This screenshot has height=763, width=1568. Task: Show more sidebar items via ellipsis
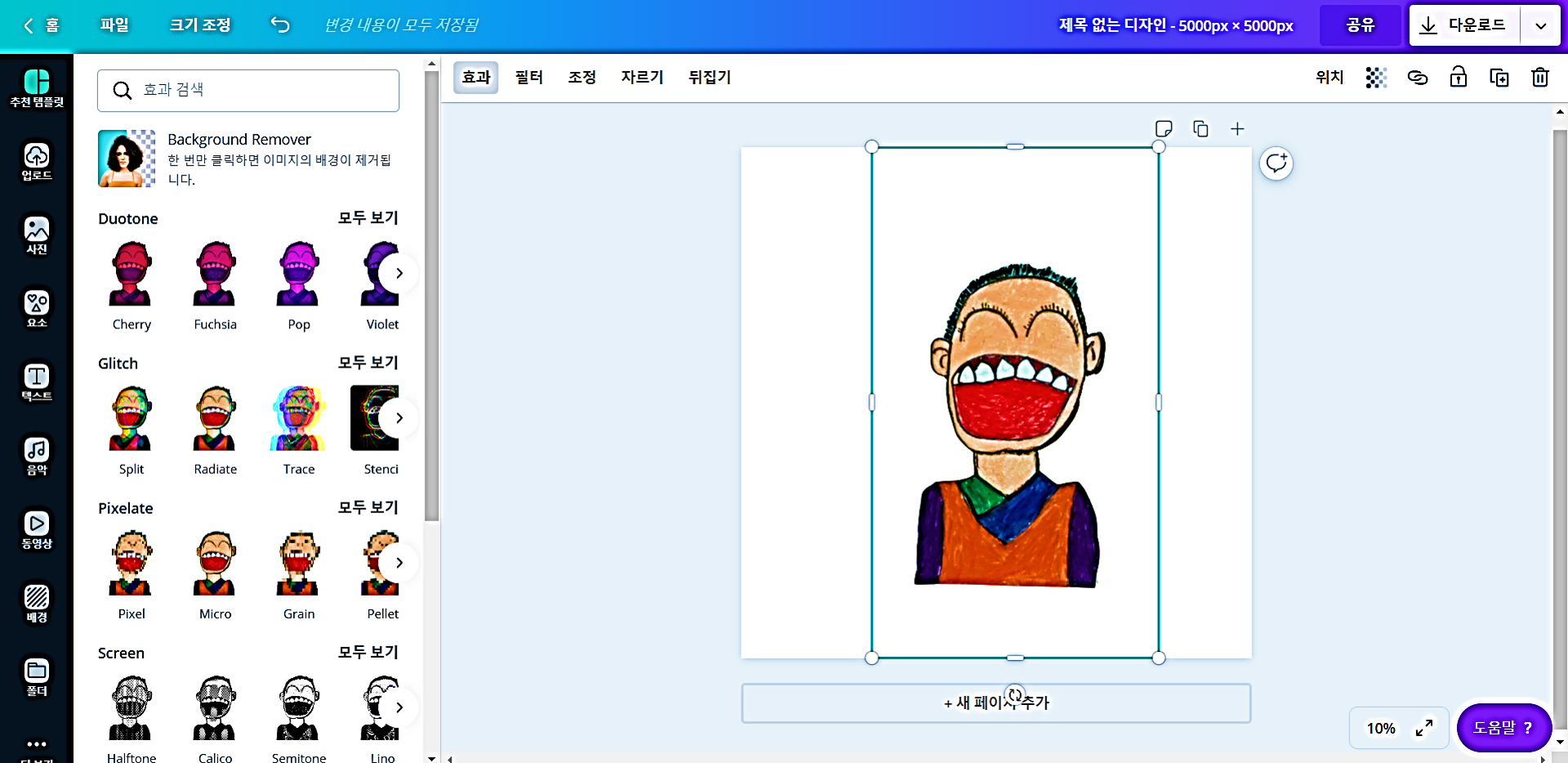click(x=37, y=744)
